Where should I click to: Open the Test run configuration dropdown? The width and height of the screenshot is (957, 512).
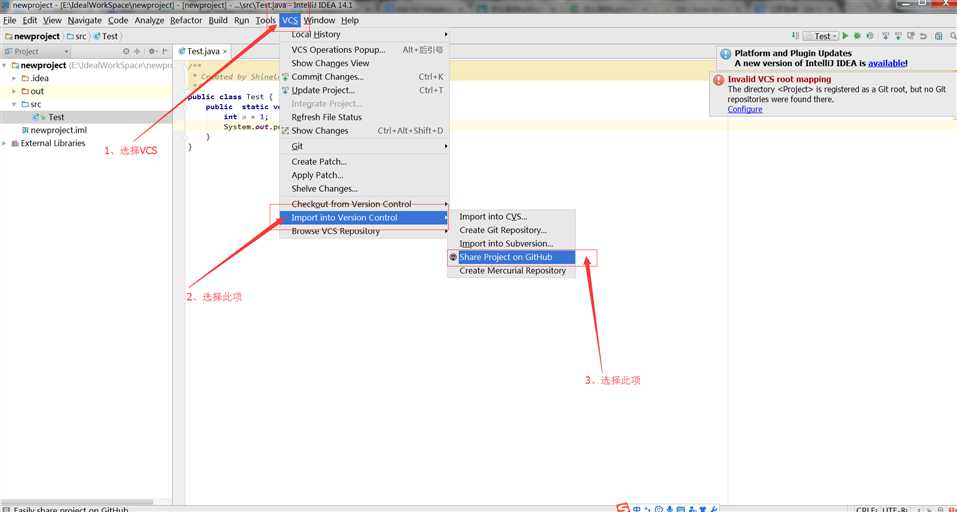pyautogui.click(x=821, y=36)
